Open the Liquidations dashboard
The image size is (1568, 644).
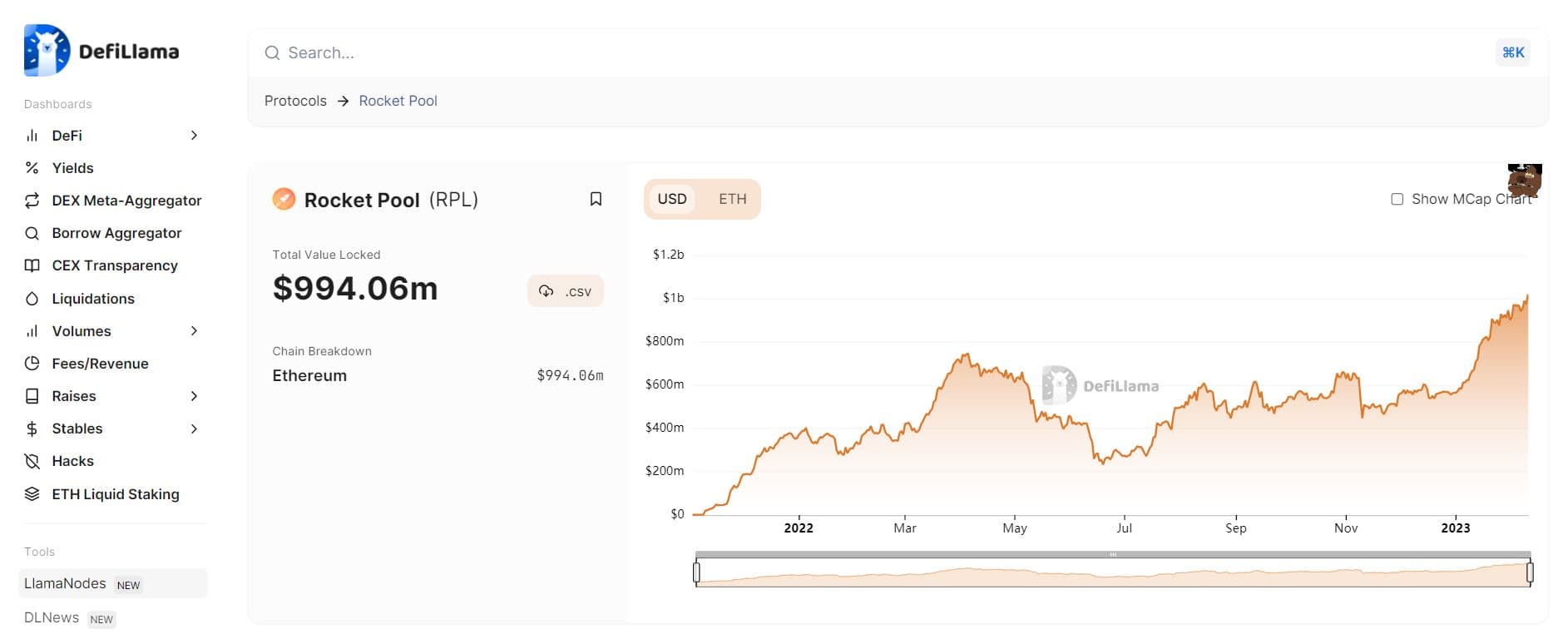[93, 299]
